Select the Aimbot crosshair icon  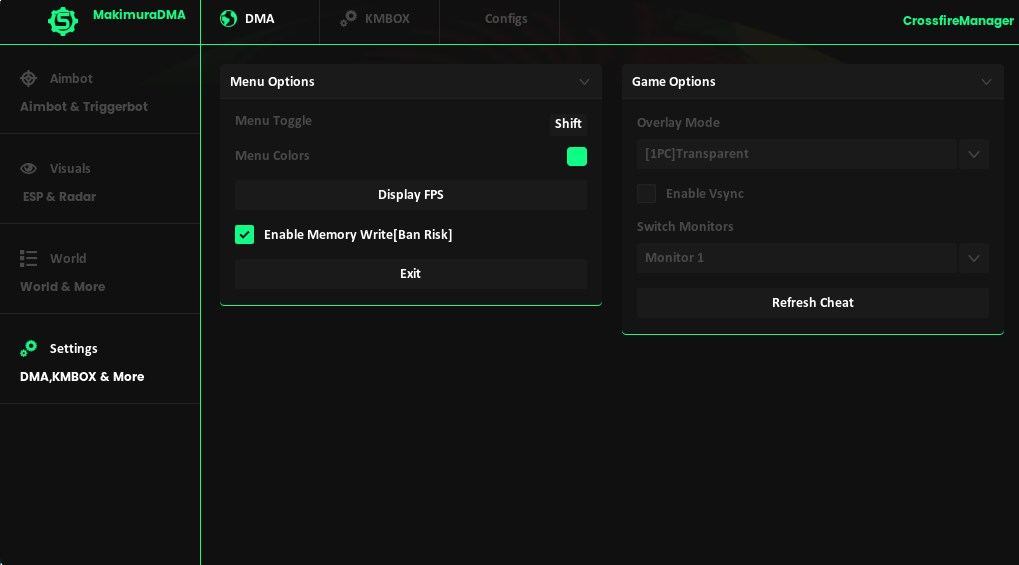click(x=29, y=79)
